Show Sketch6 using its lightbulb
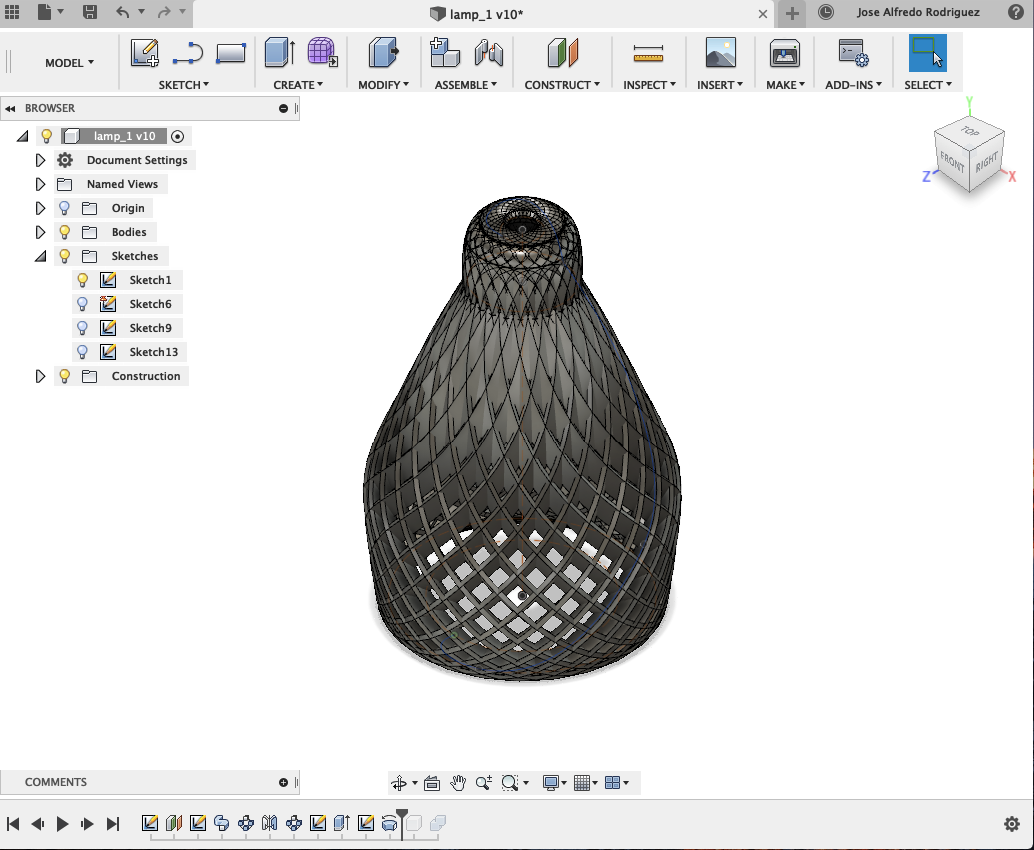This screenshot has width=1034, height=850. coord(82,304)
